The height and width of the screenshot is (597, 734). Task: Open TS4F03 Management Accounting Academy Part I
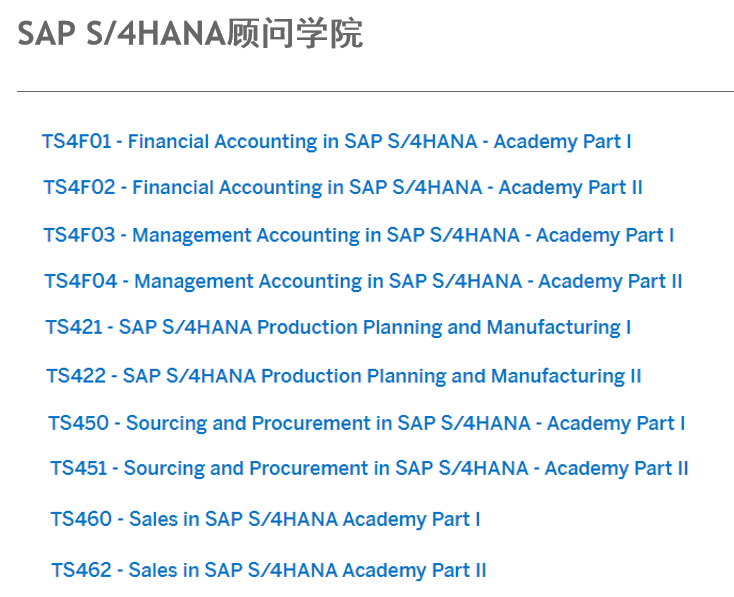click(359, 236)
